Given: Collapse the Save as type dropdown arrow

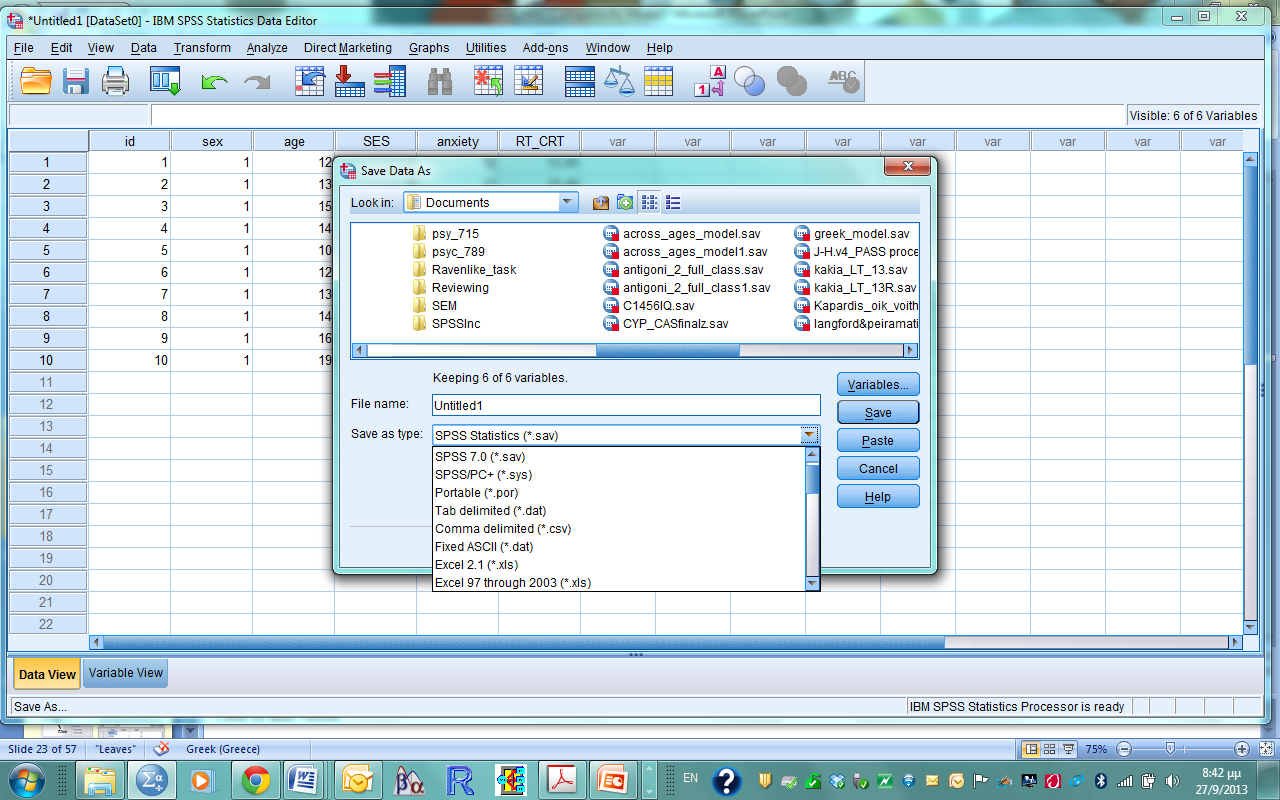Looking at the screenshot, I should [x=811, y=435].
